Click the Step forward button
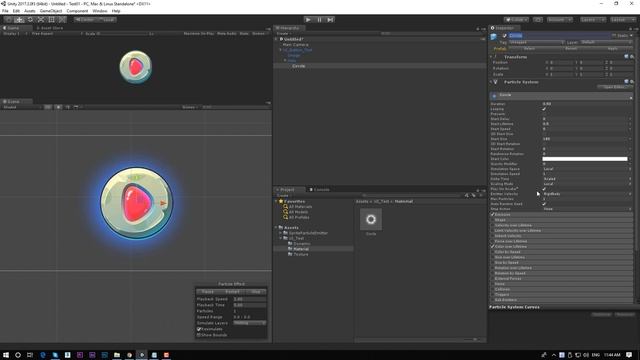The image size is (640, 360). point(330,20)
